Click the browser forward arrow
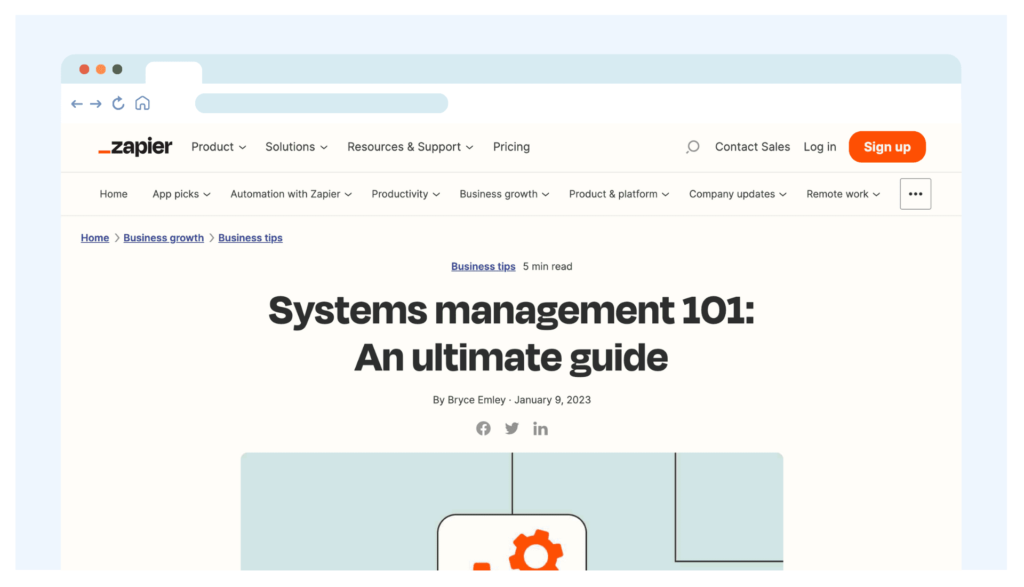The image size is (1024, 587). 96,104
